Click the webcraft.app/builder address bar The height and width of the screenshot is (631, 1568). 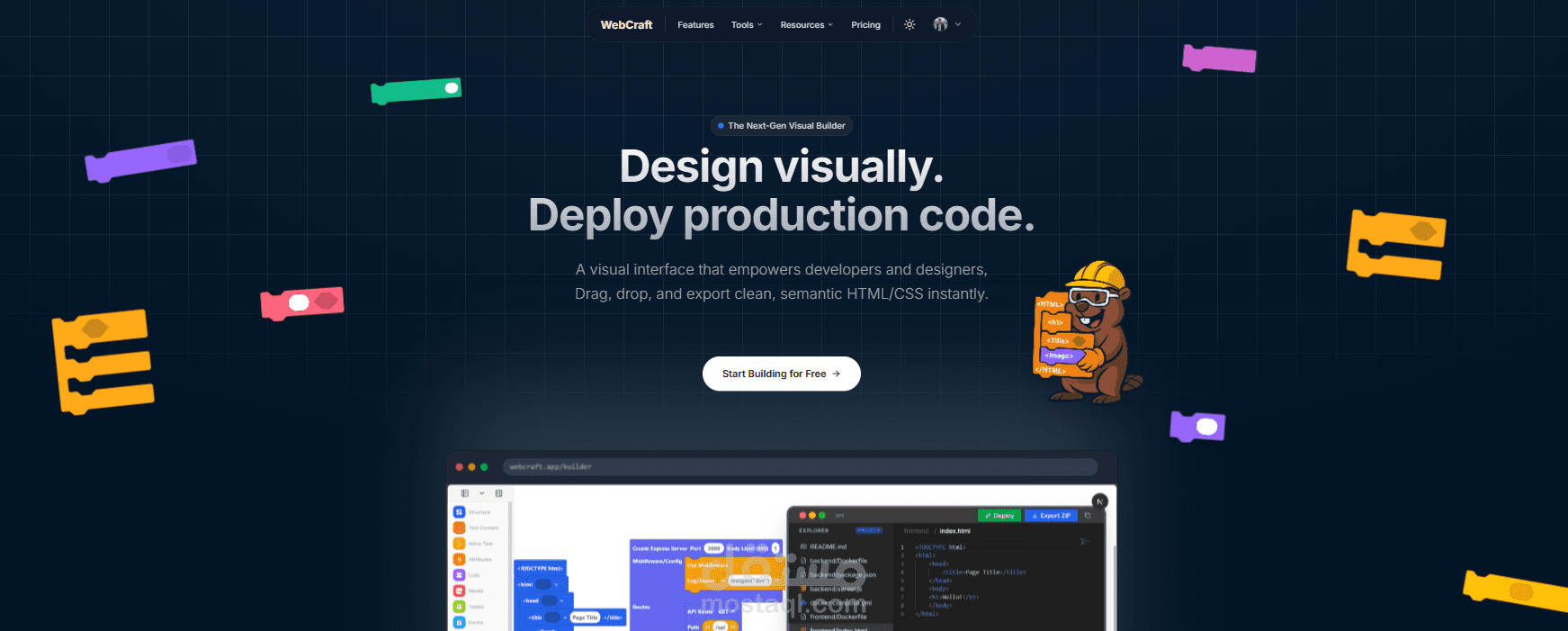click(x=800, y=466)
